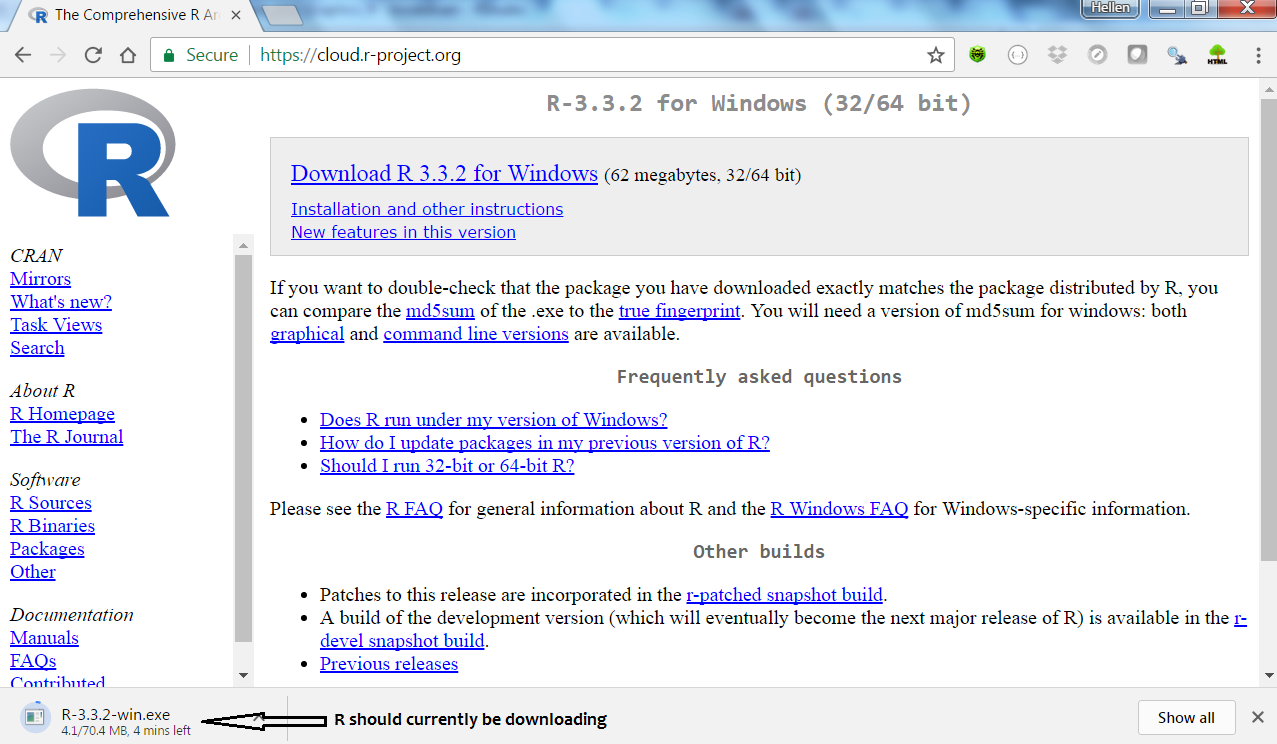Open the true fingerprint link
This screenshot has width=1277, height=744.
(680, 311)
